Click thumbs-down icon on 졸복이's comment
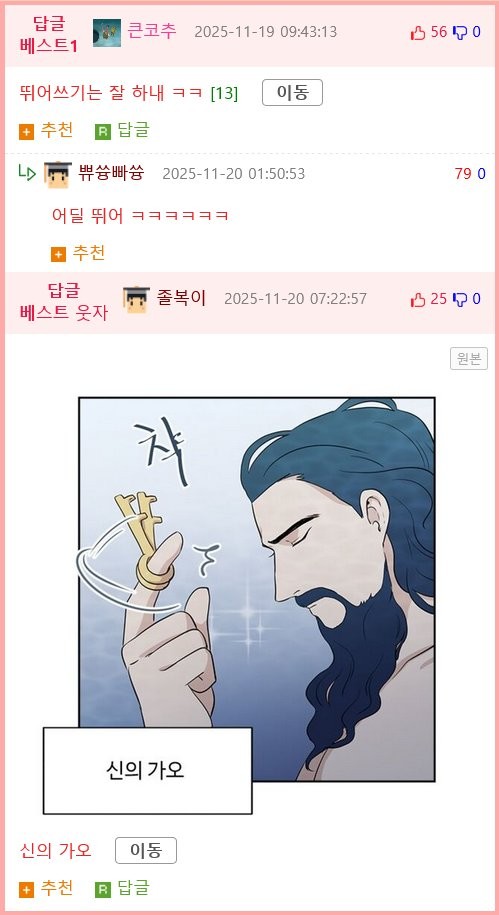Viewport: 499px width, 915px height. 460,299
